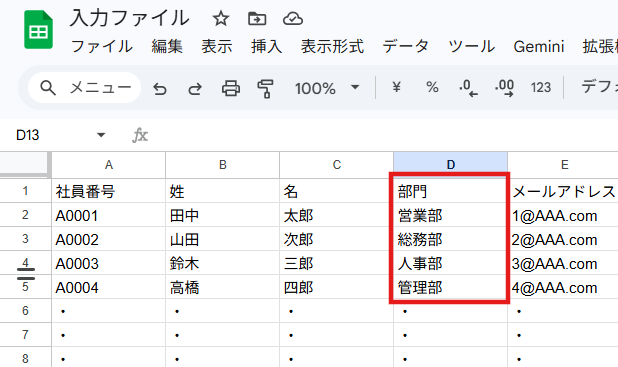
Task: Open the 表示形式 menu
Action: pos(332,47)
